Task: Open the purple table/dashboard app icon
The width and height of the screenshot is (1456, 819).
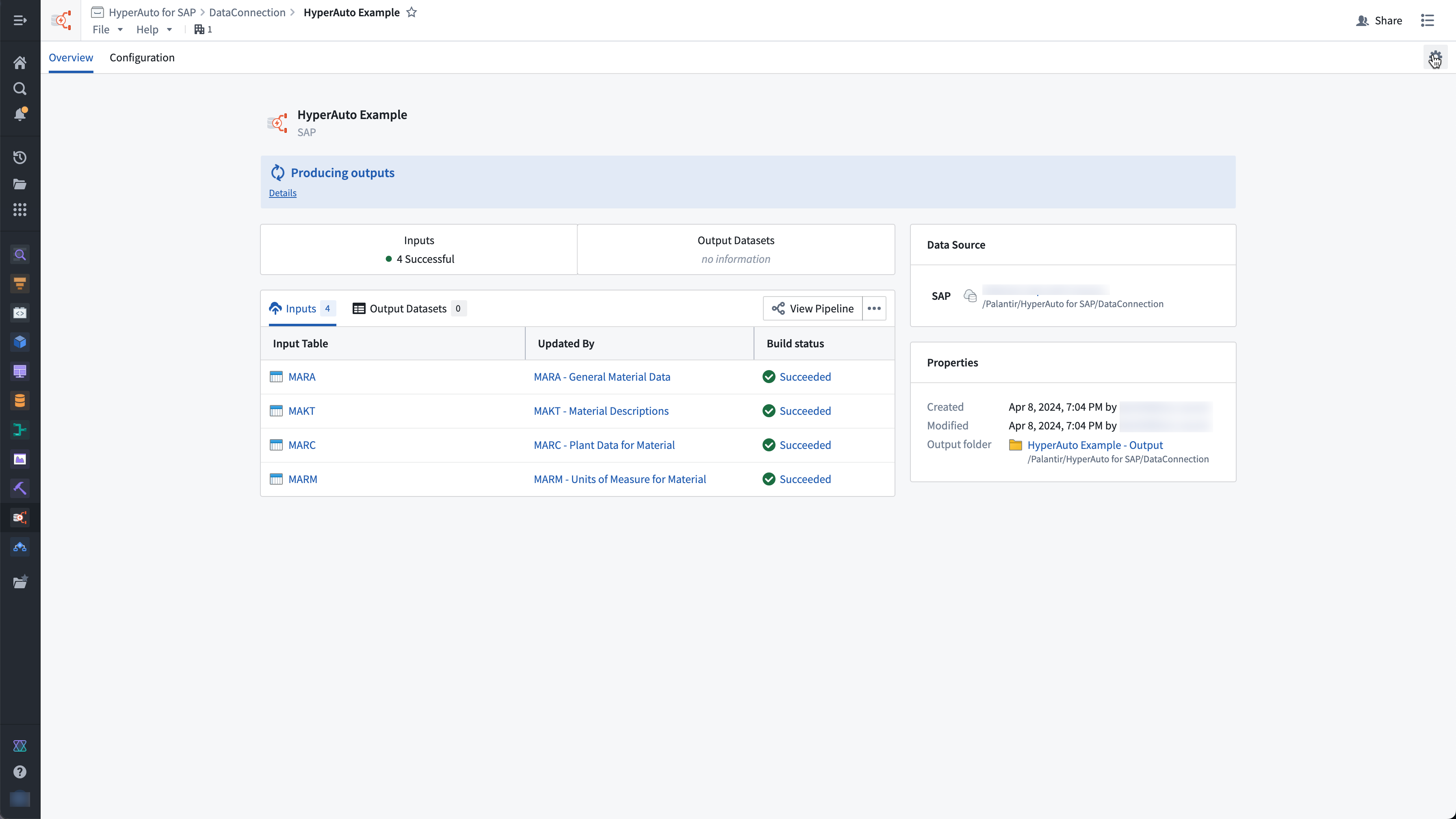Action: [x=20, y=371]
